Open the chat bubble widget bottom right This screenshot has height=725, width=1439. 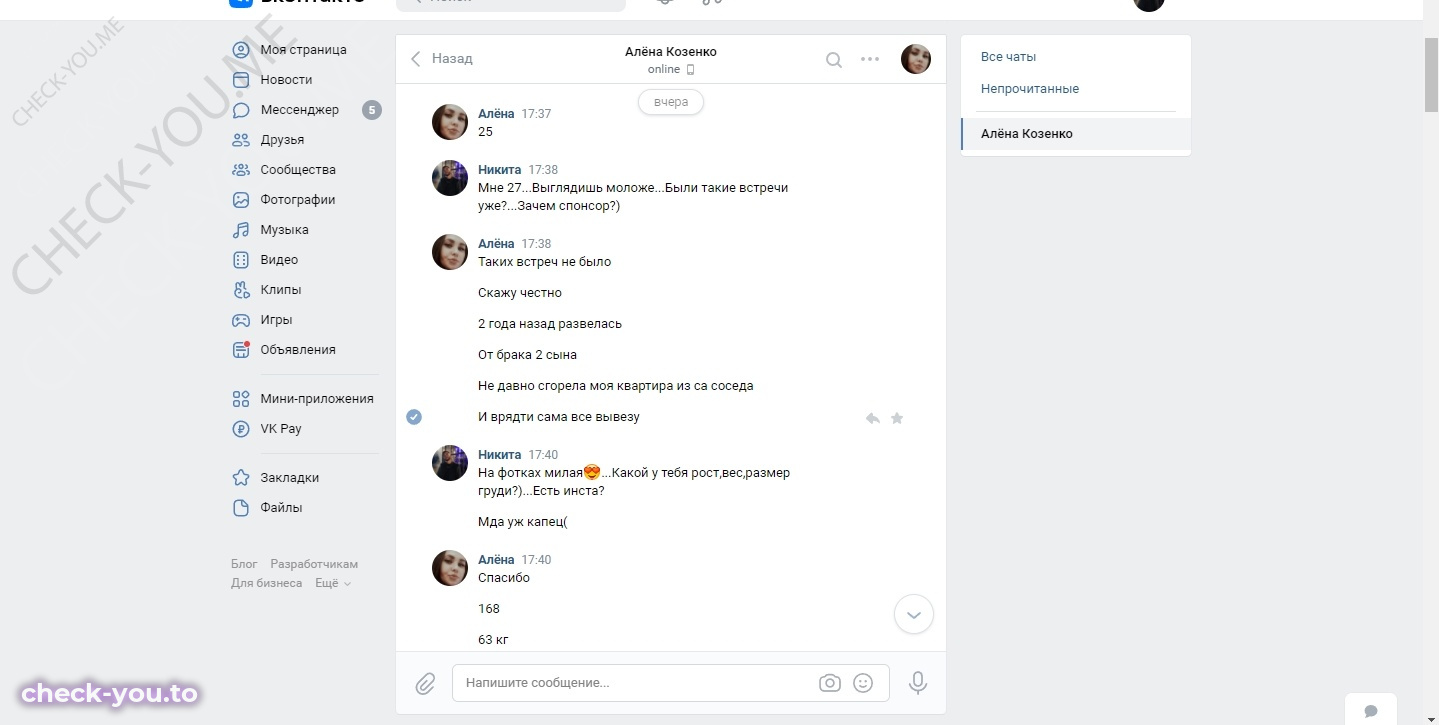point(1371,711)
